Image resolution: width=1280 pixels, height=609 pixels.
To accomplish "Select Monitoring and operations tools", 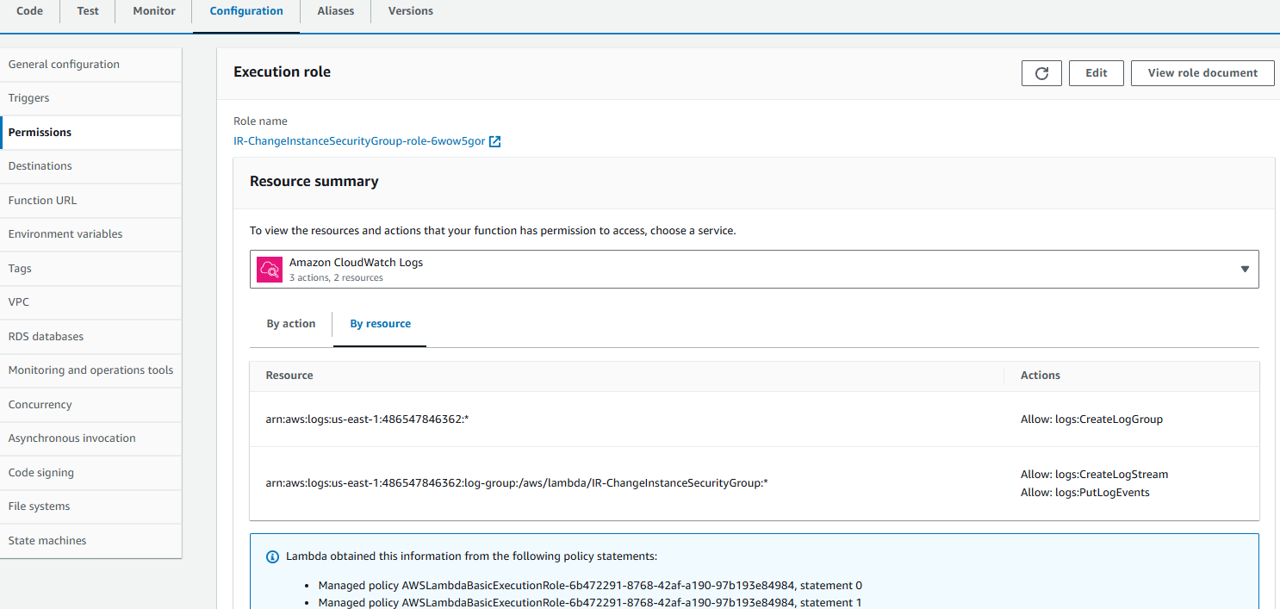I will pos(90,370).
